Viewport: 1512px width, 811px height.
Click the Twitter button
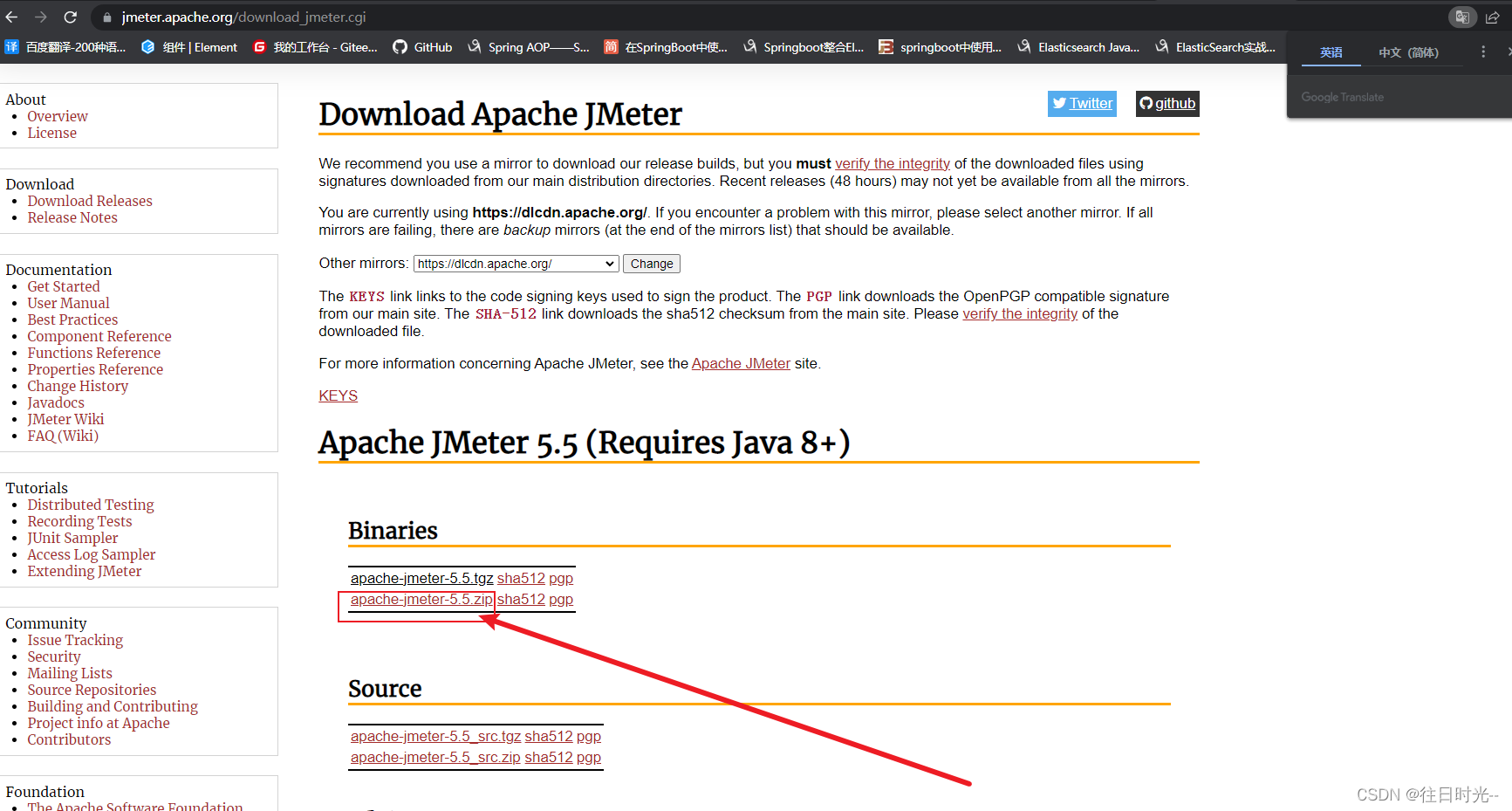coord(1082,103)
